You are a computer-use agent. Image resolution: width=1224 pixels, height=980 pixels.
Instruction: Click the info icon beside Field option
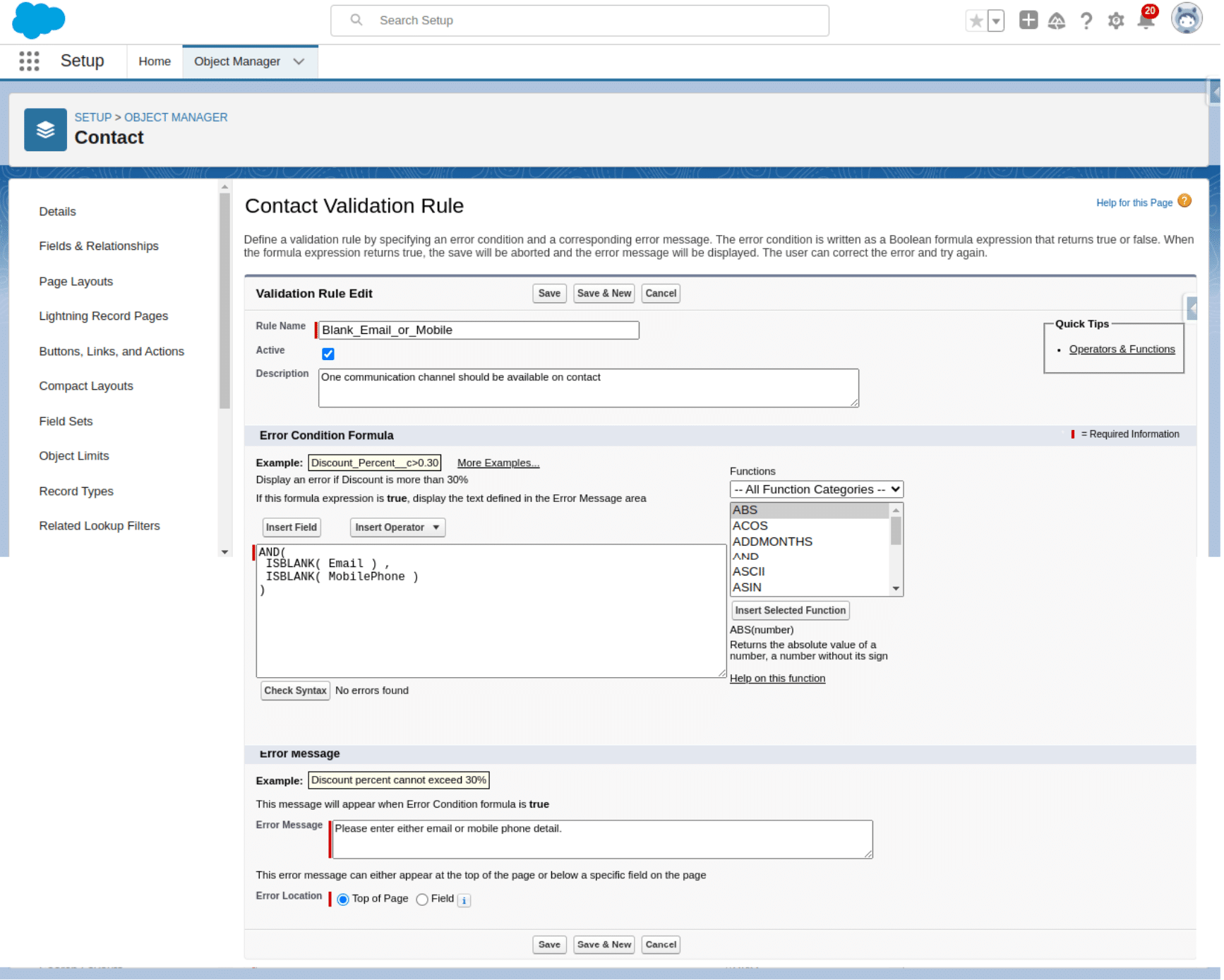(x=464, y=900)
